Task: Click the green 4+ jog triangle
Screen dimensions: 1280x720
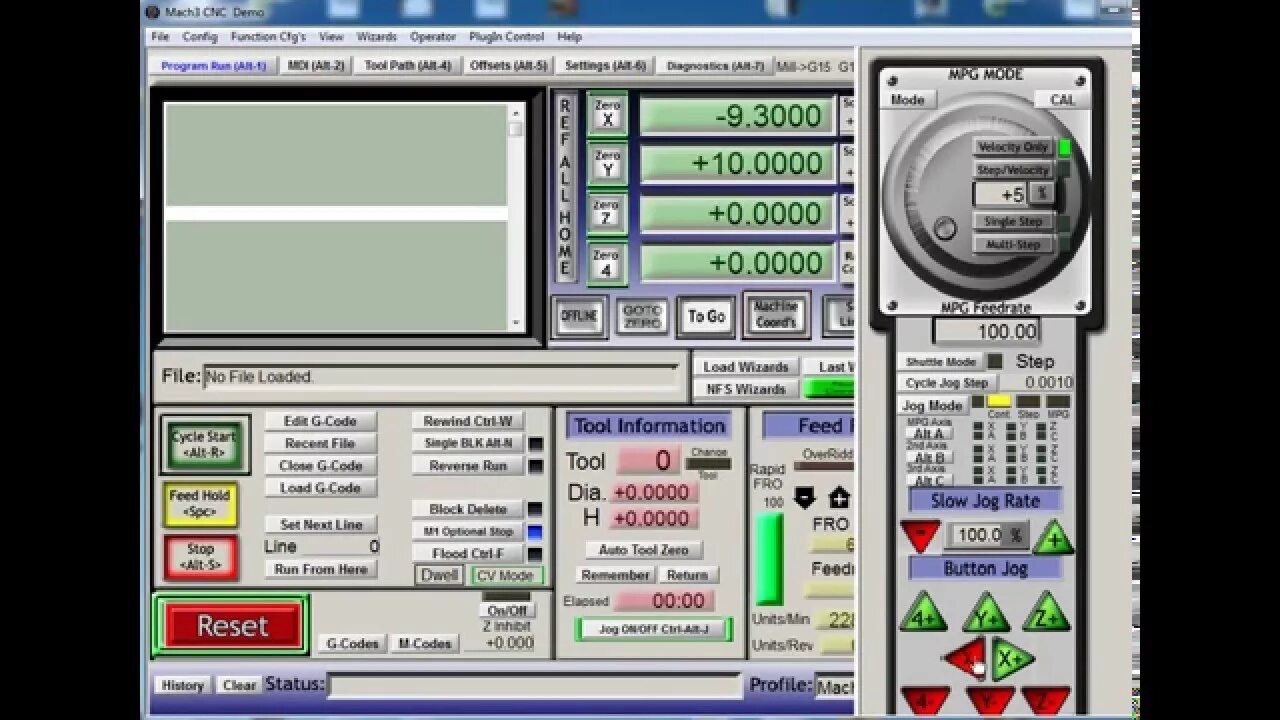Action: [x=923, y=613]
